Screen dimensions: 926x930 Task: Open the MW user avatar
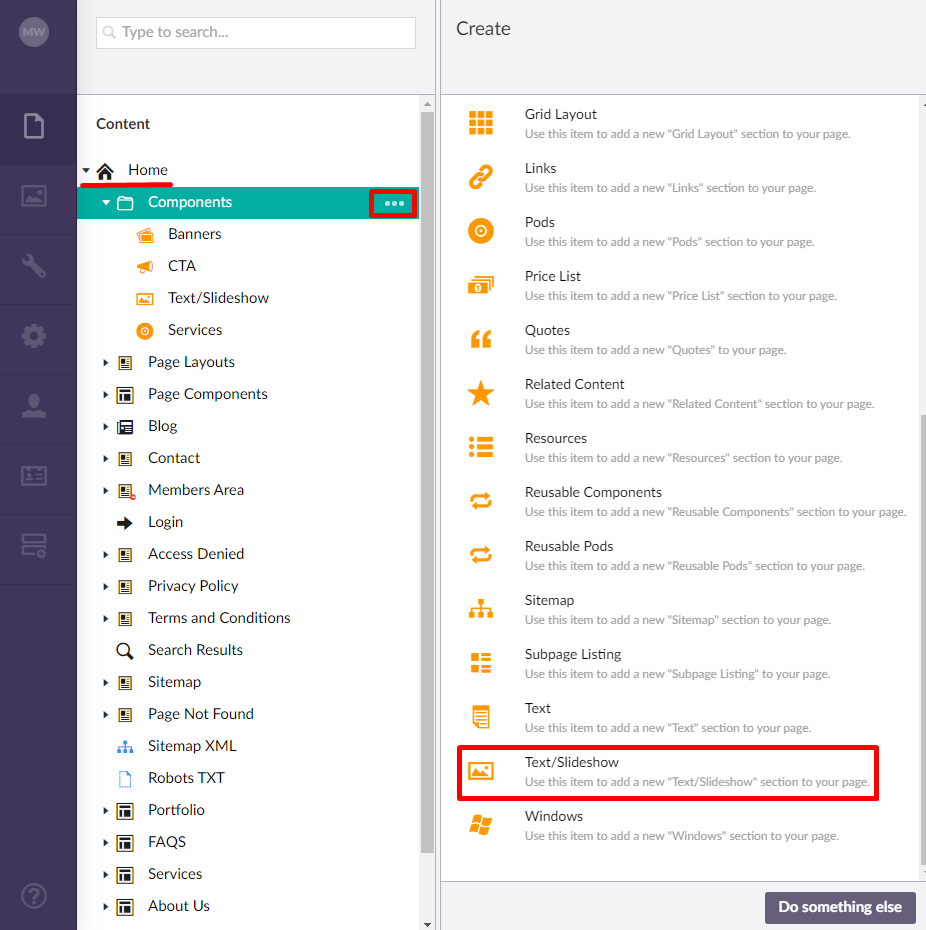[34, 32]
